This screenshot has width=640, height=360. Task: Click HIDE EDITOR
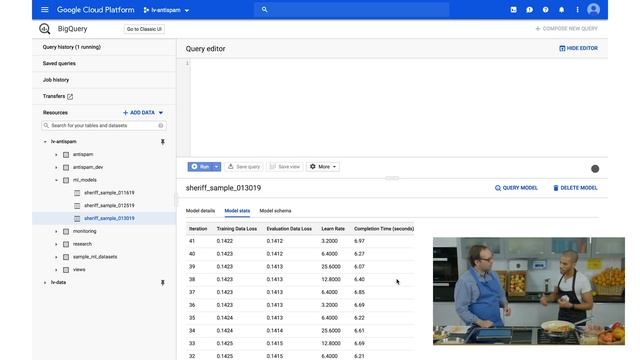click(x=578, y=48)
